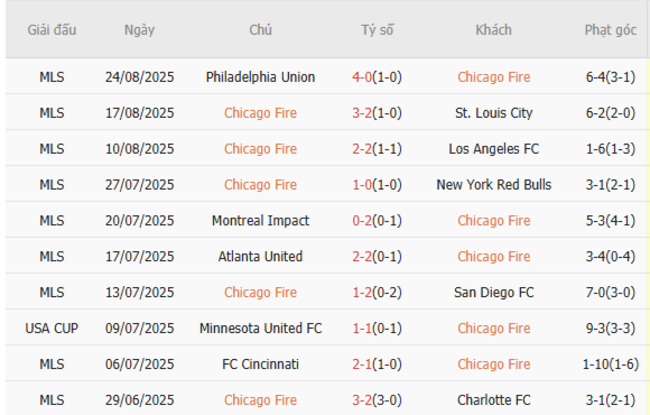Select the 'Giải đấu' column header
Image resolution: width=650 pixels, height=415 pixels.
click(x=51, y=30)
